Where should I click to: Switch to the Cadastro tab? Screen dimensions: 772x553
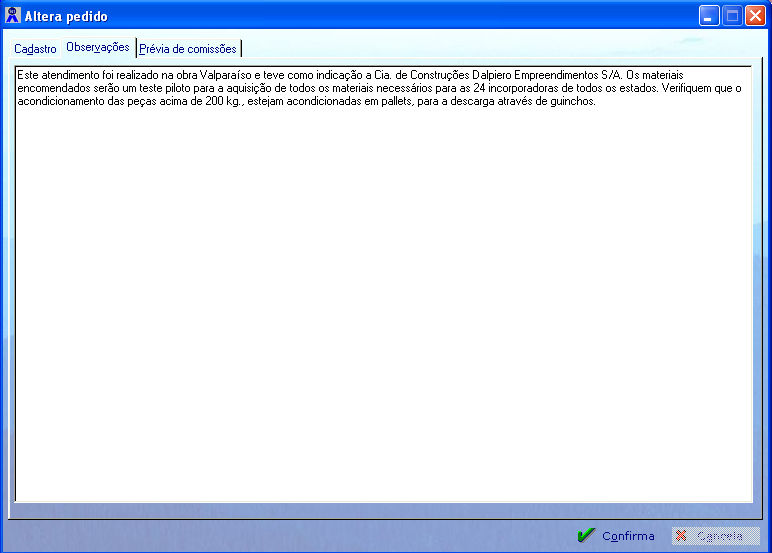[x=35, y=49]
